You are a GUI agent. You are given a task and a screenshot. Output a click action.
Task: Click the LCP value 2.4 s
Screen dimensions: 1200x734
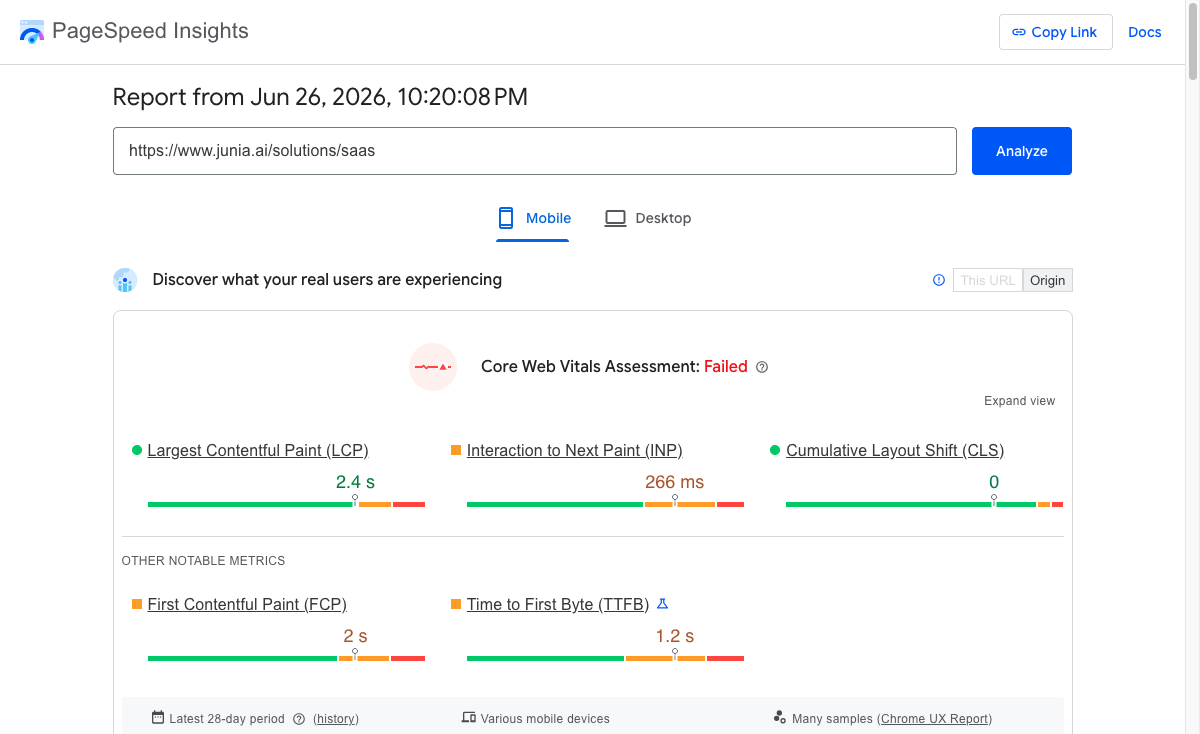click(x=355, y=482)
